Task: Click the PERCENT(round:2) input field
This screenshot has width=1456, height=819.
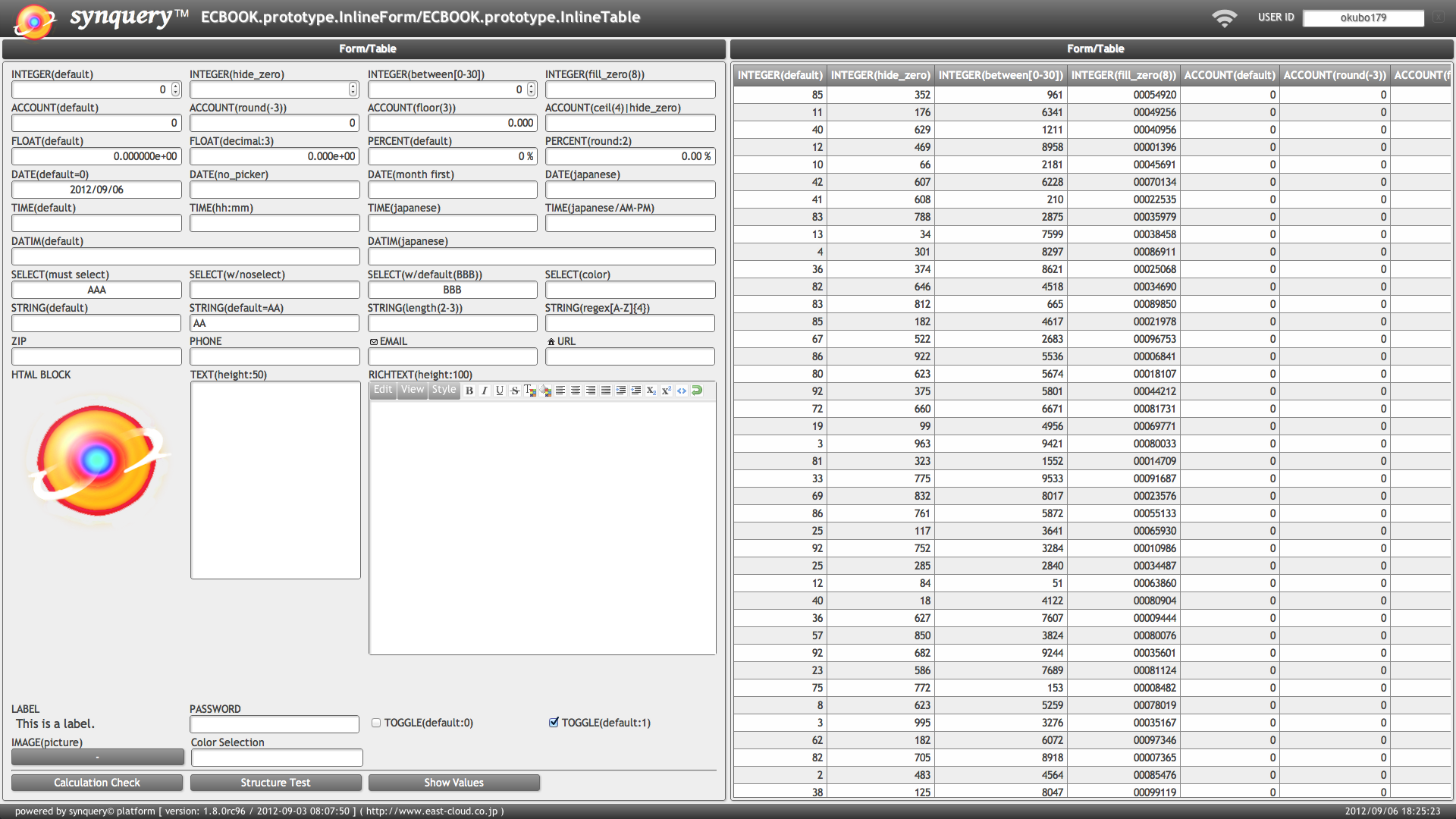Action: [x=630, y=156]
